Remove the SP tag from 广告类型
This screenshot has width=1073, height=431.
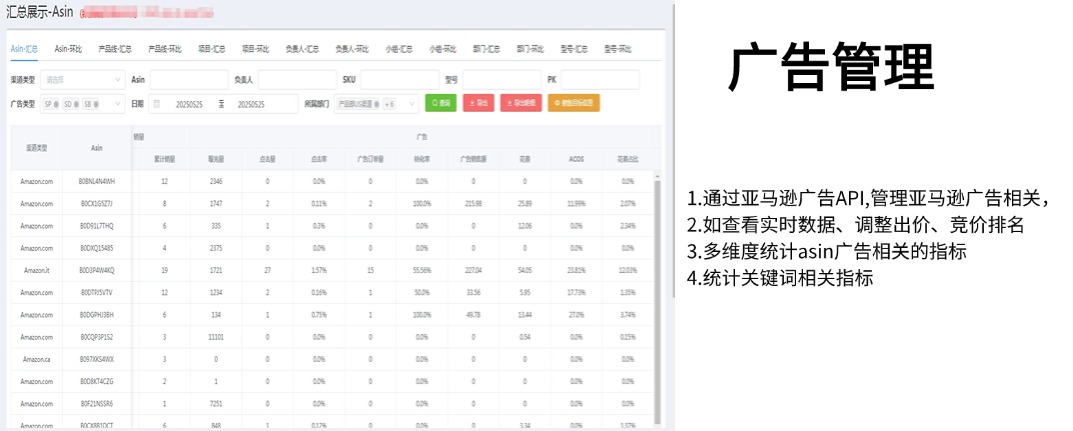[x=56, y=104]
